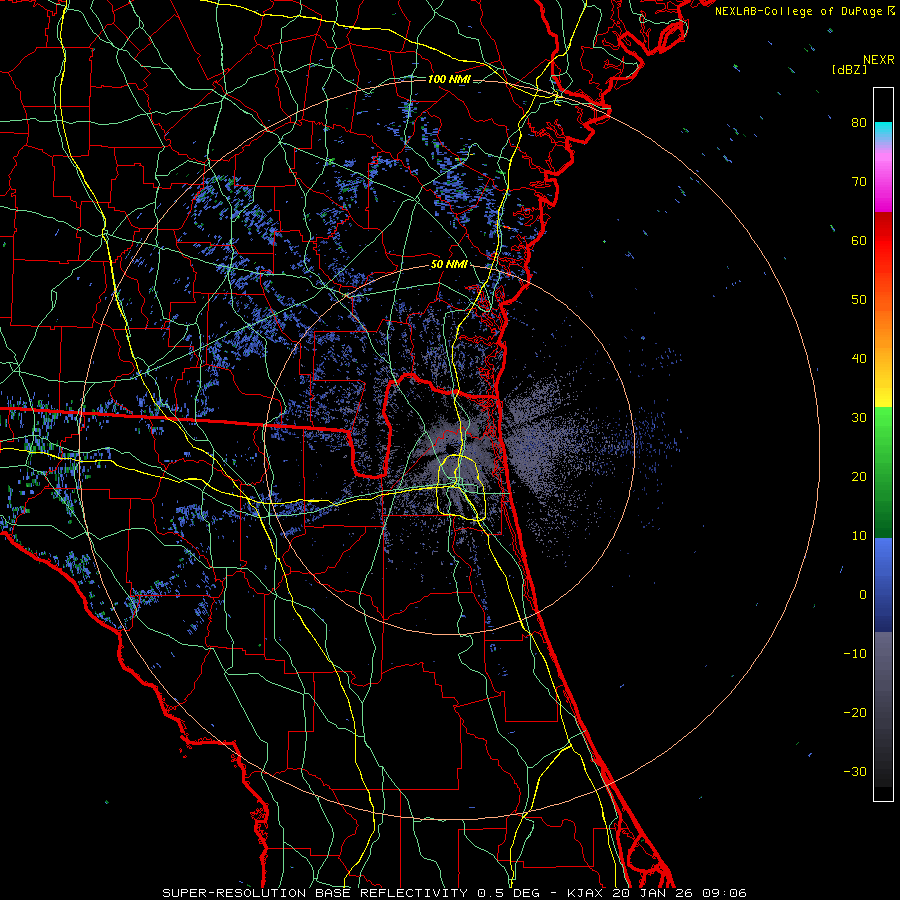Click the -10 value on the dBZ scale

(855, 654)
